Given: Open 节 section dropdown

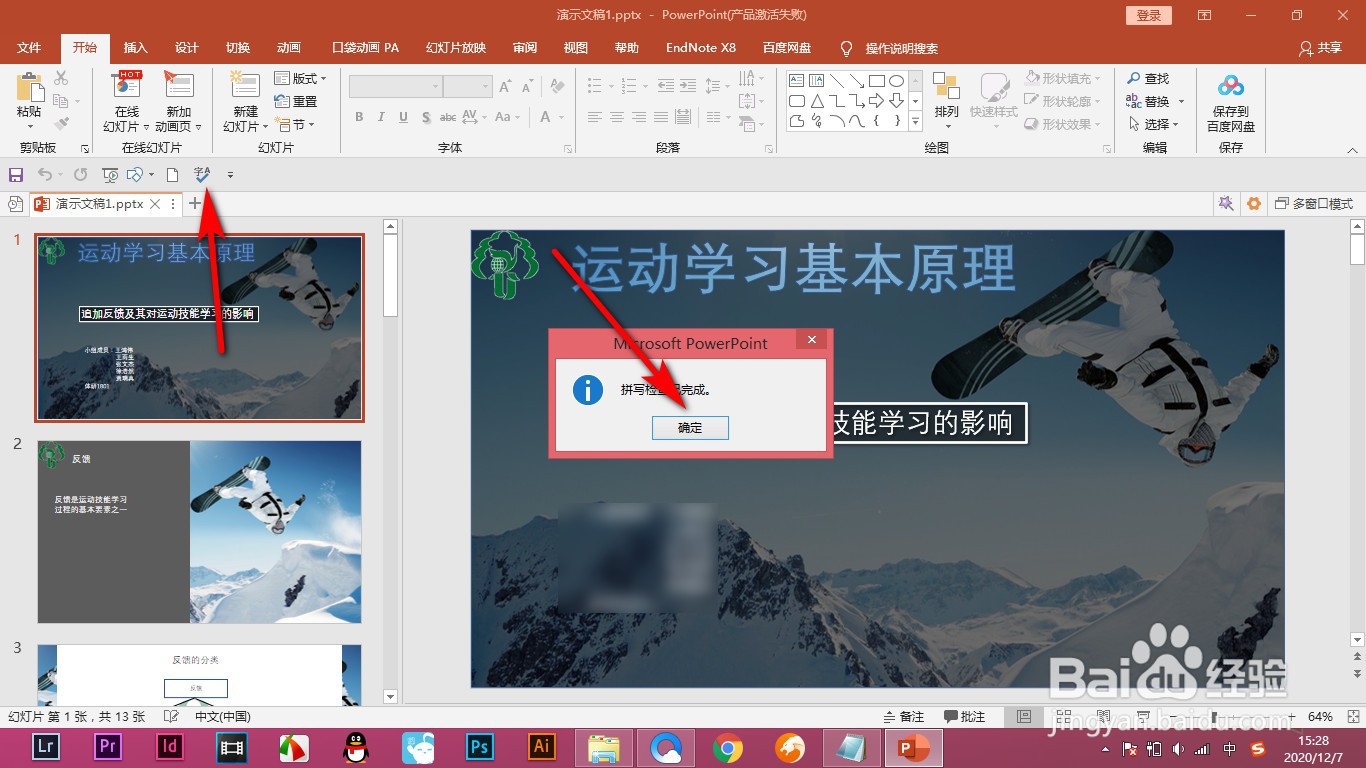Looking at the screenshot, I should [296, 125].
